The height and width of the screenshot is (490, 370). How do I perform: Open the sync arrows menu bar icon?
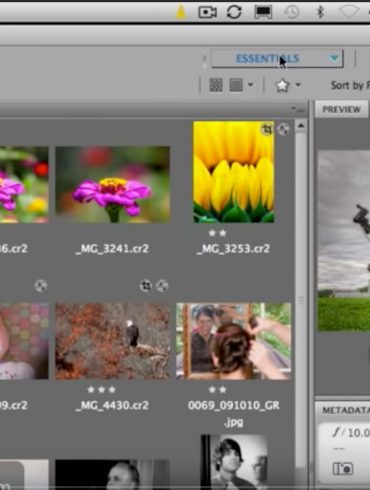pyautogui.click(x=234, y=12)
